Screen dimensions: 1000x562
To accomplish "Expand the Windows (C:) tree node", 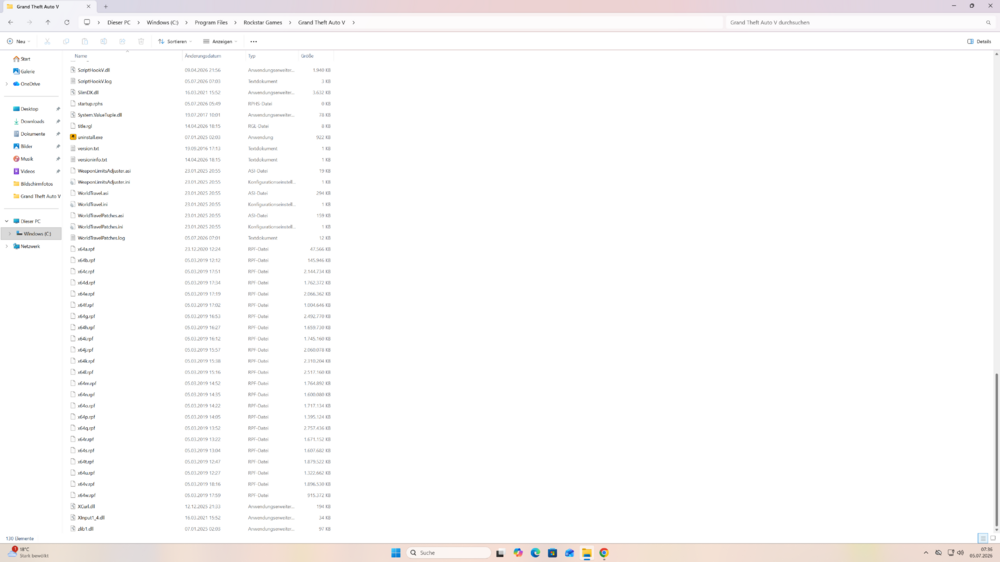I will pos(10,233).
